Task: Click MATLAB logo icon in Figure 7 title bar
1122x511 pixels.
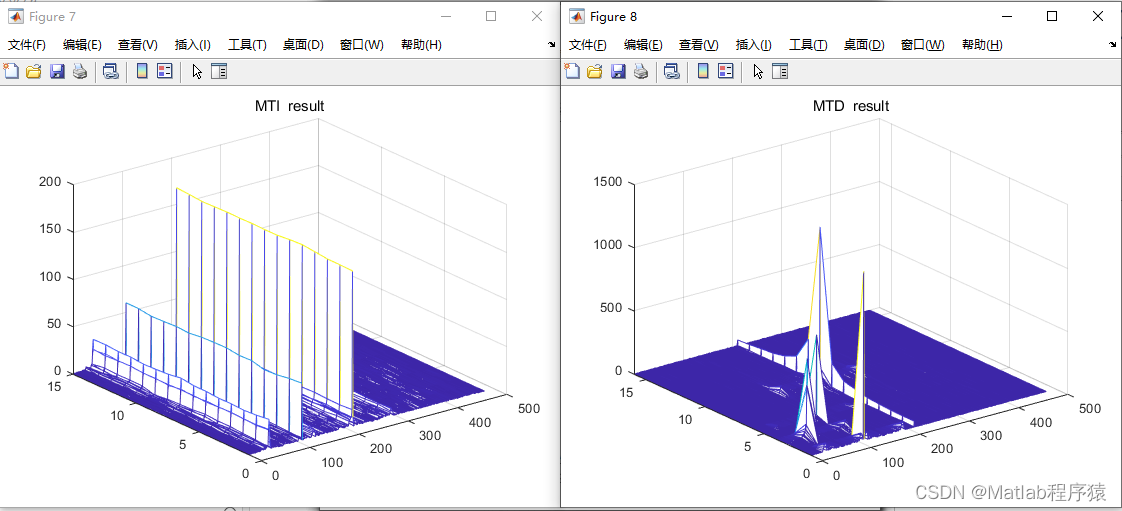Action: [x=15, y=16]
